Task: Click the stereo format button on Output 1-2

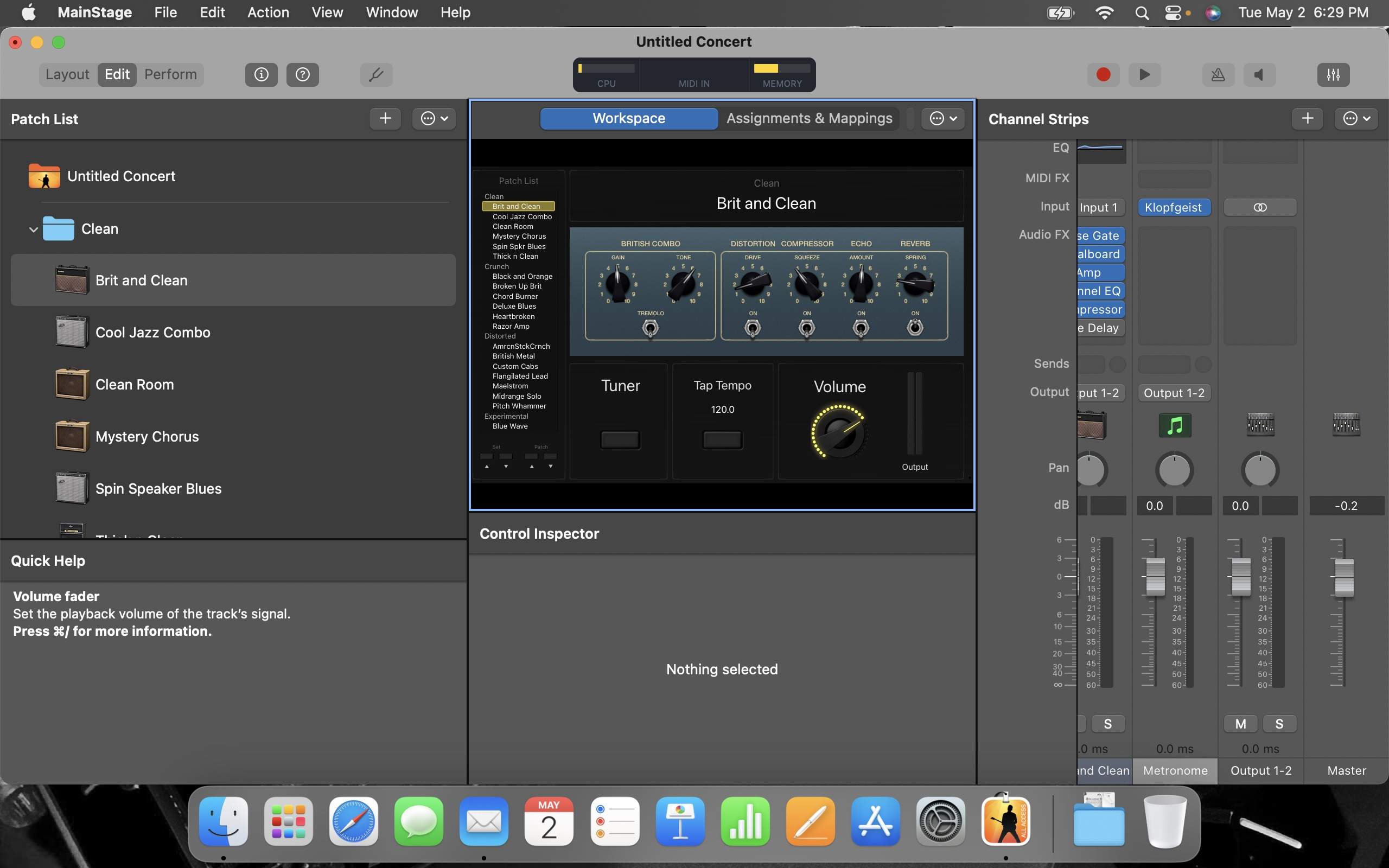Action: (x=1260, y=207)
